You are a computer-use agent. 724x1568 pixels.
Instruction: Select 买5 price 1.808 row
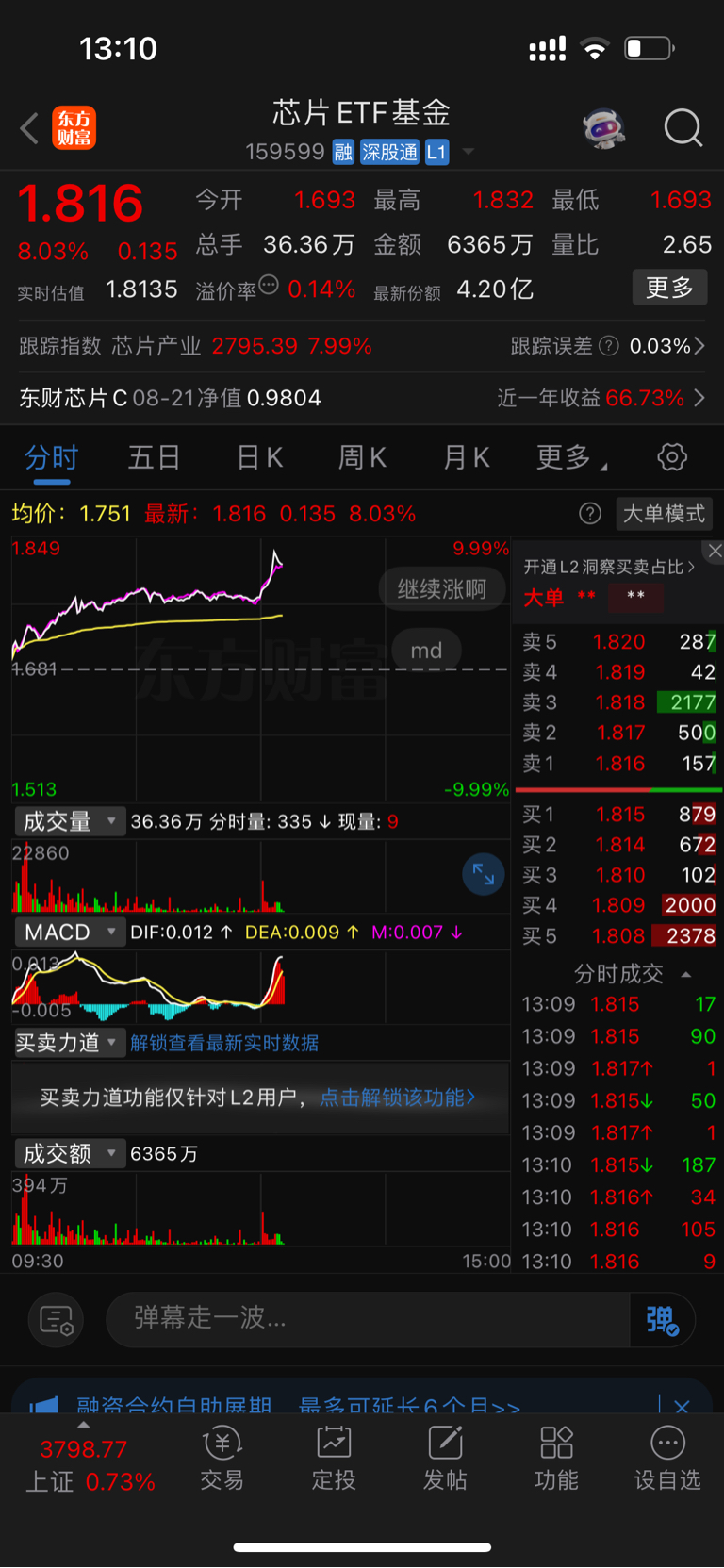click(x=618, y=936)
